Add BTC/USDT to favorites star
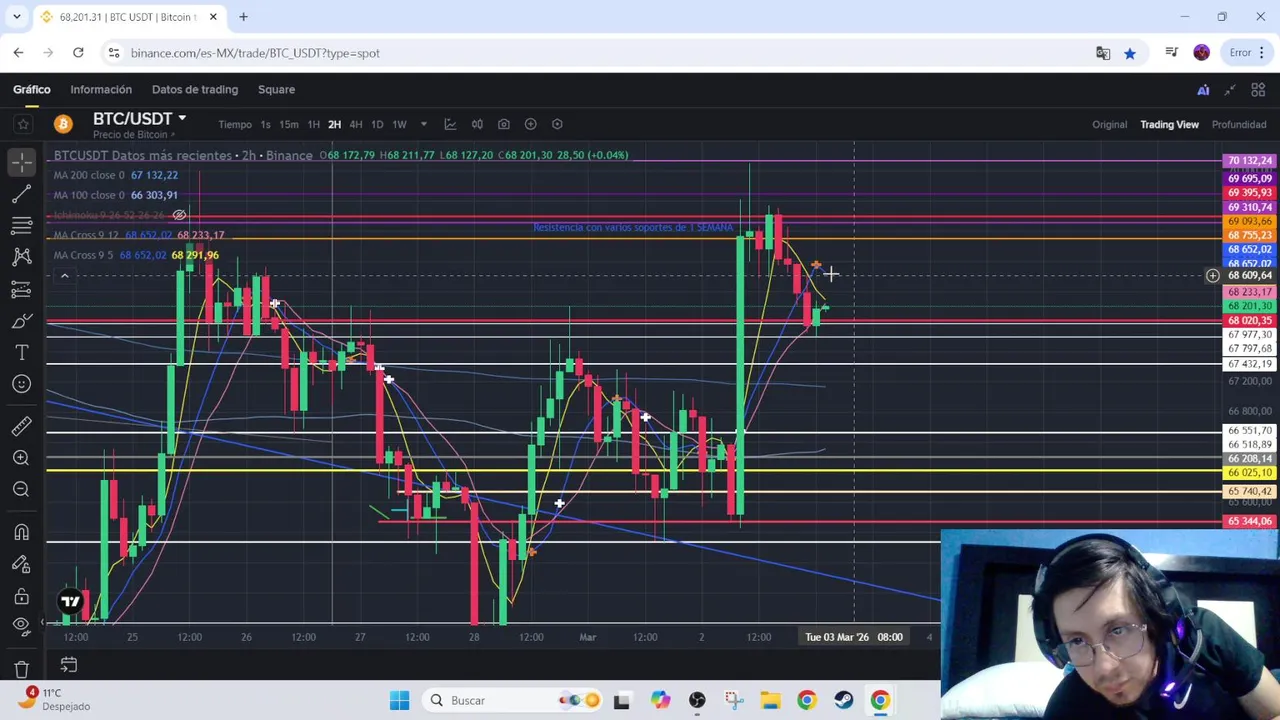Image resolution: width=1280 pixels, height=720 pixels. 22,124
